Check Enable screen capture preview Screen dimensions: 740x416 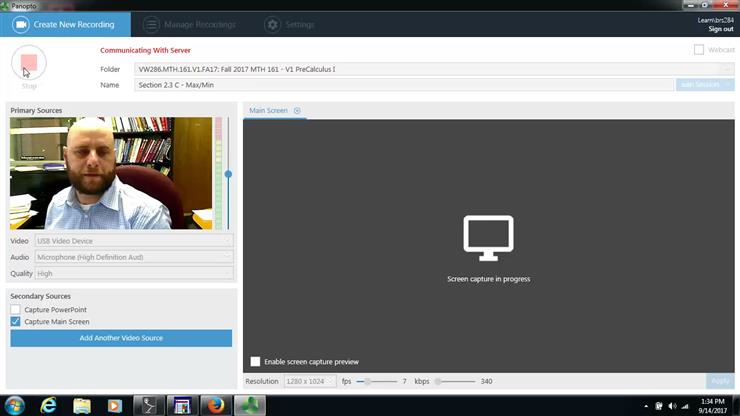coord(256,362)
